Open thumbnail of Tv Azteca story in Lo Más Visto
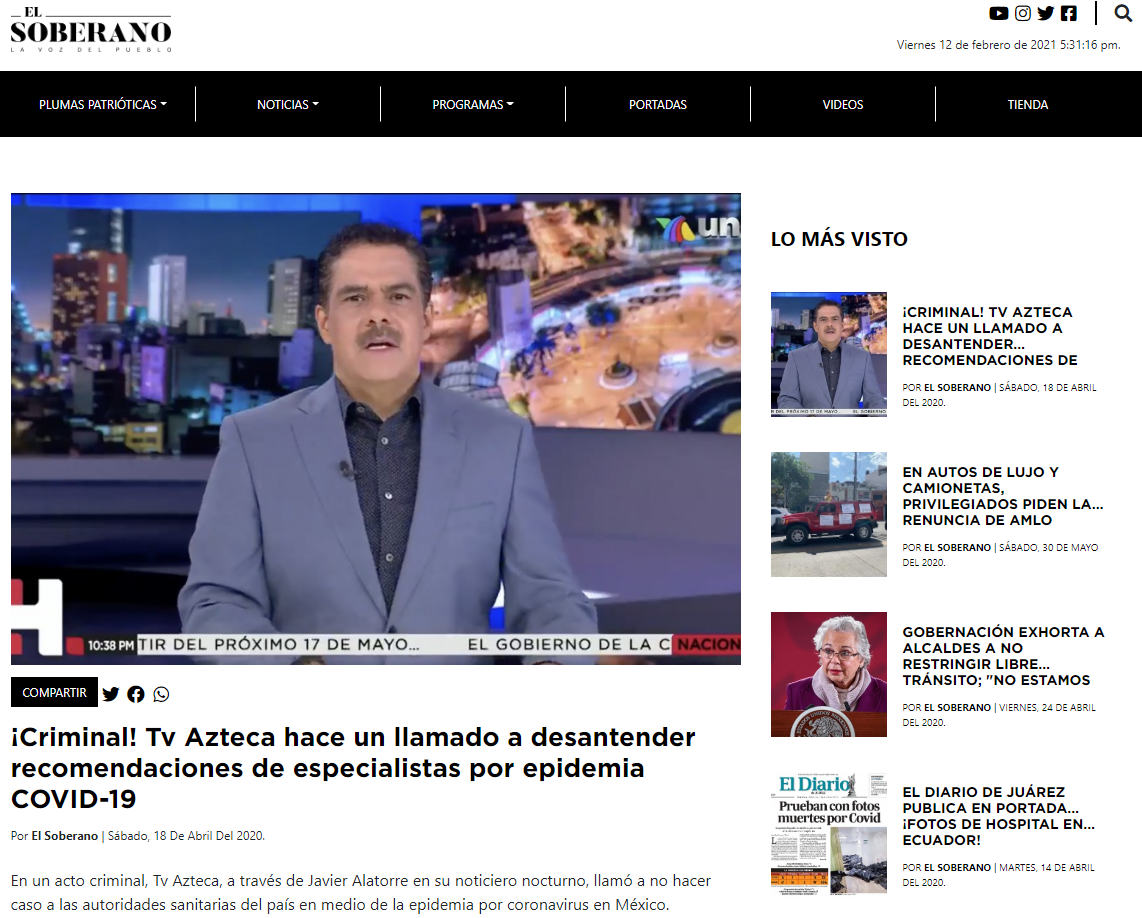Viewport: 1142px width, 918px height. click(829, 354)
